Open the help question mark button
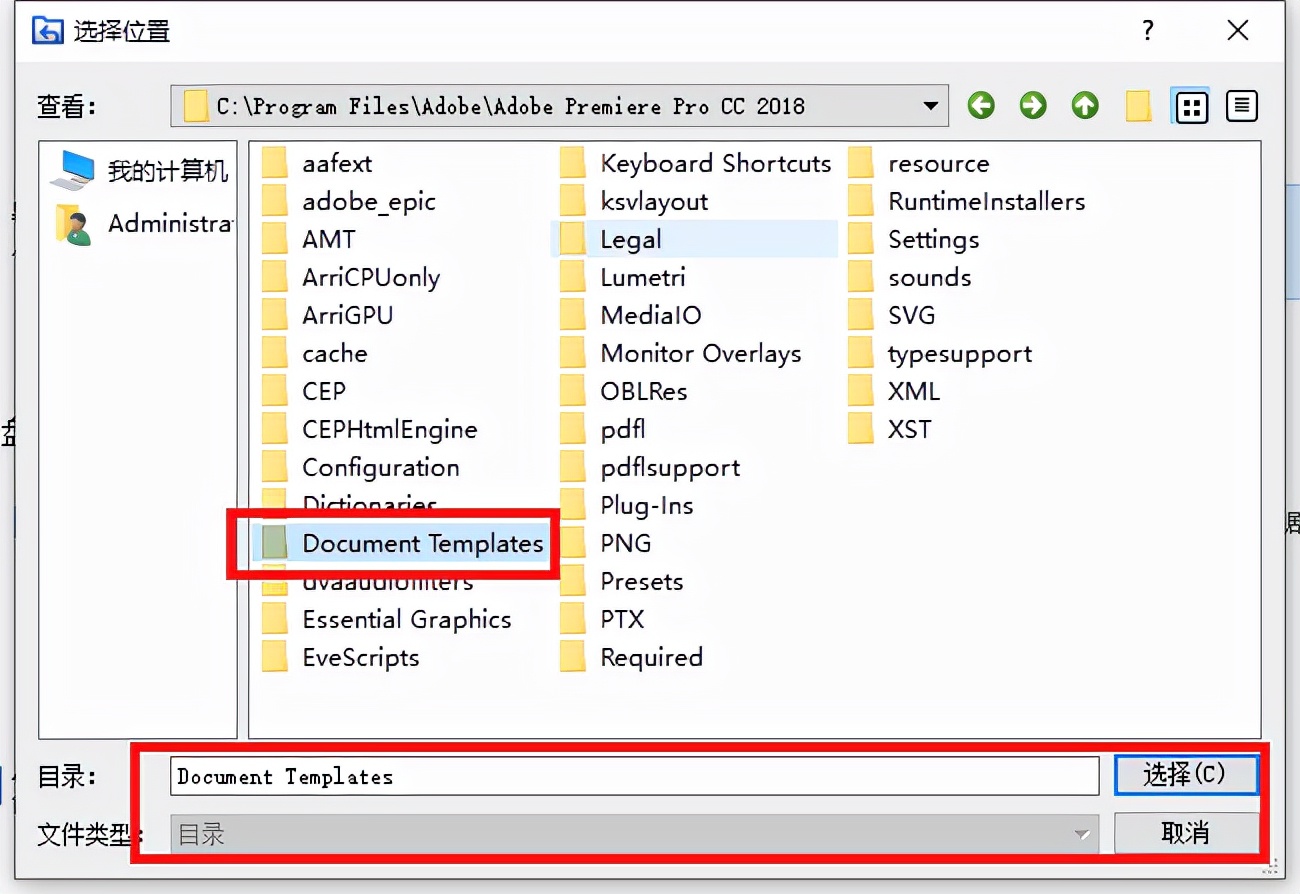The image size is (1300, 894). click(1148, 31)
